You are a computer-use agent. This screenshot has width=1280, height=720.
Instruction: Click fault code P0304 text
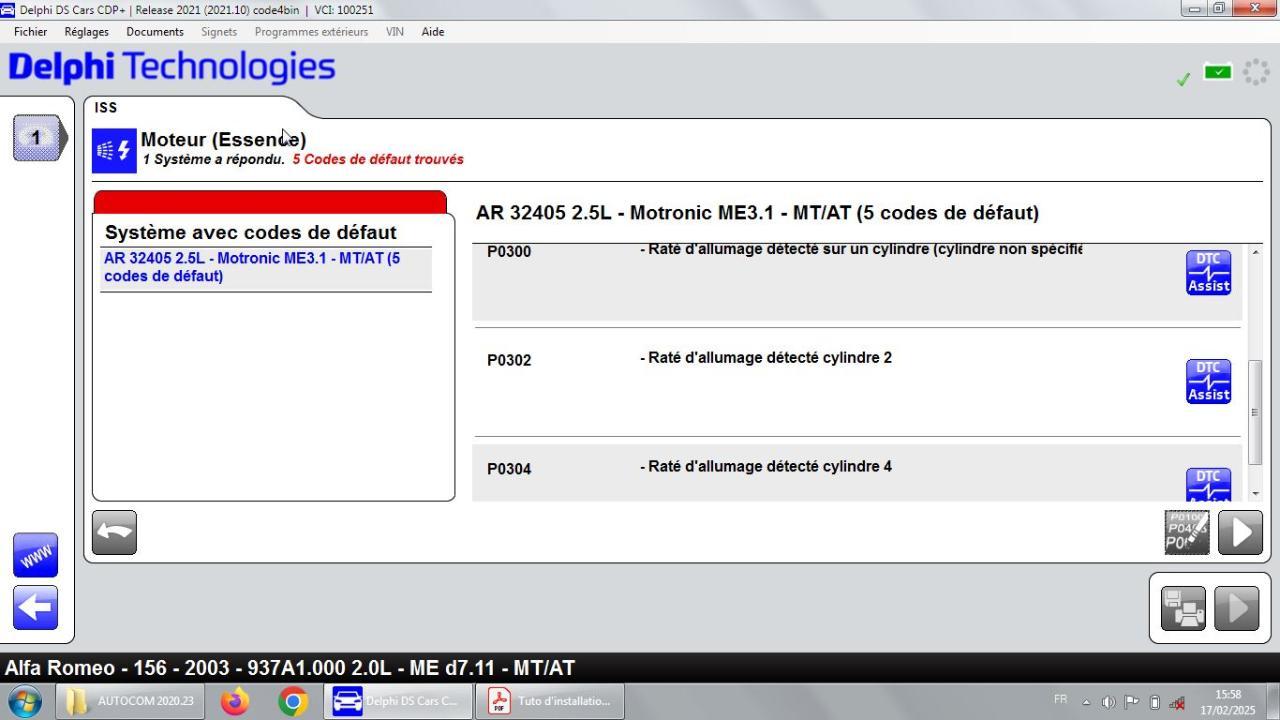pyautogui.click(x=509, y=469)
